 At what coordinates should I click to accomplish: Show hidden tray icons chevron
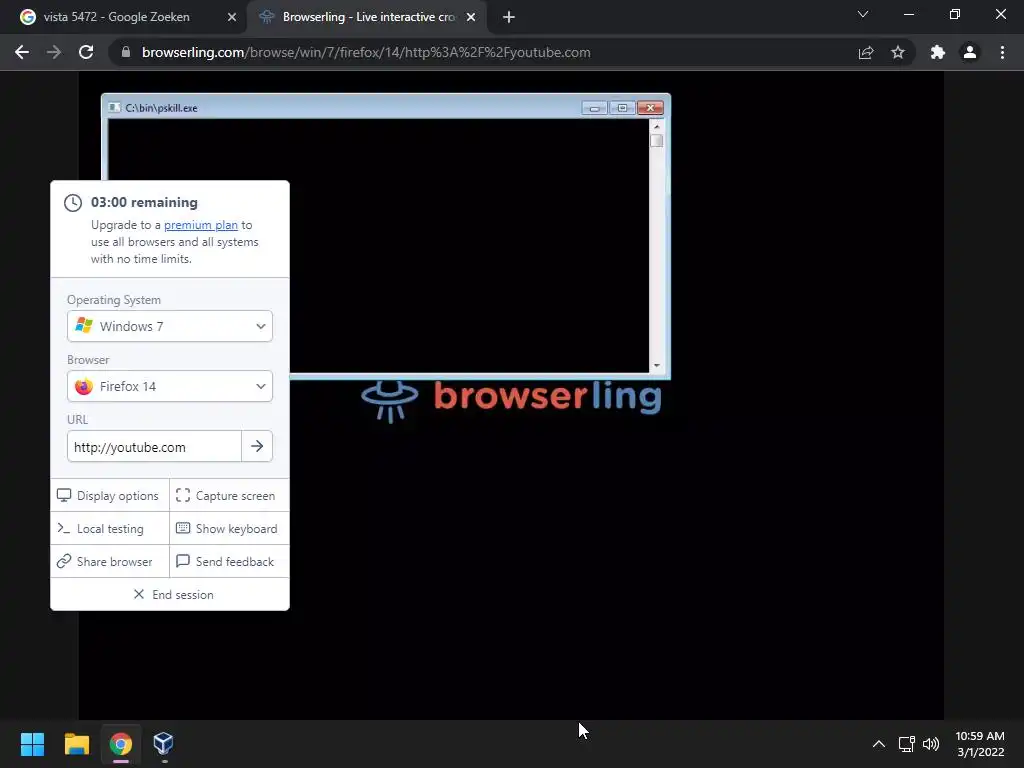[879, 743]
